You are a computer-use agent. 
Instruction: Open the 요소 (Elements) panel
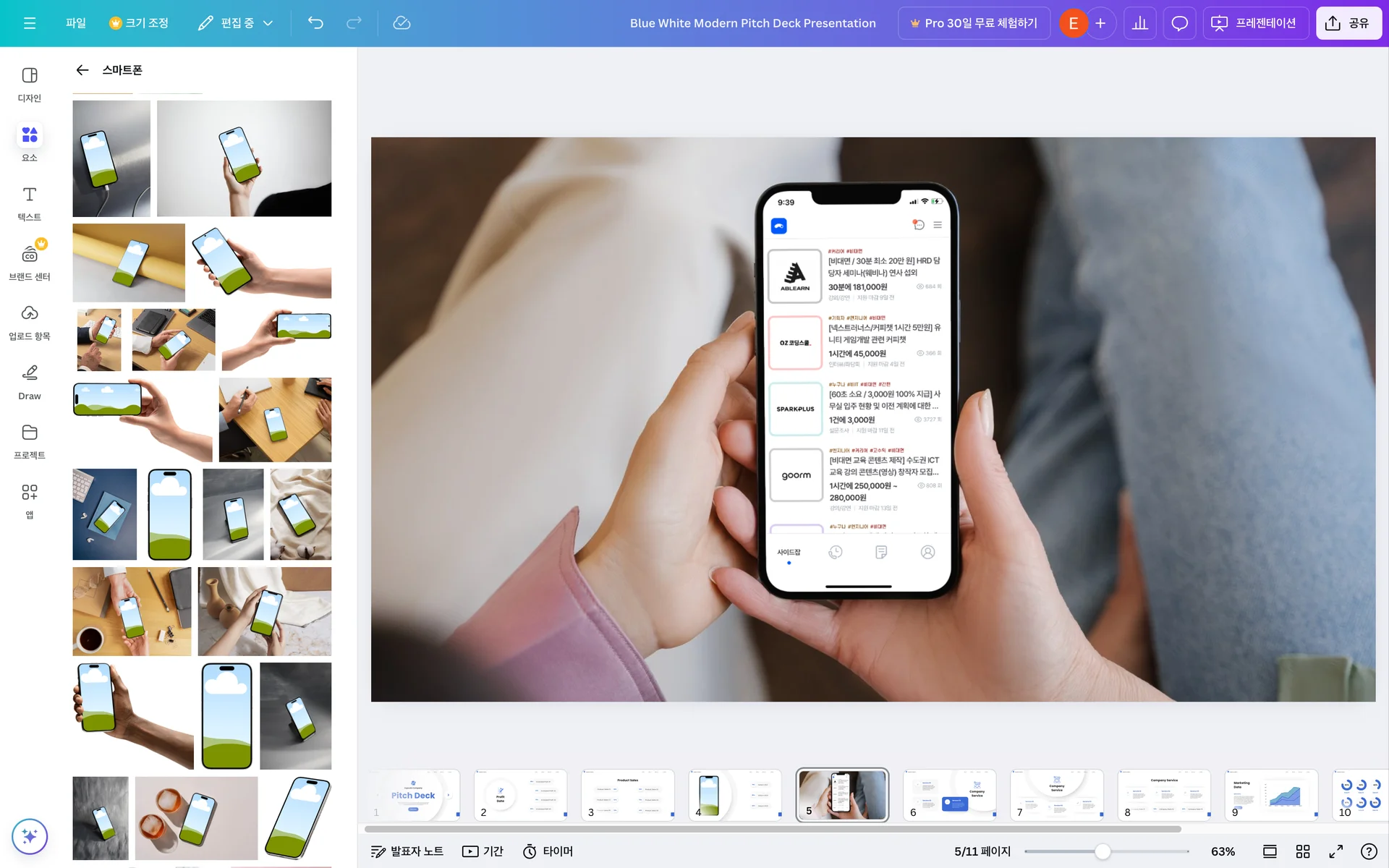[29, 141]
